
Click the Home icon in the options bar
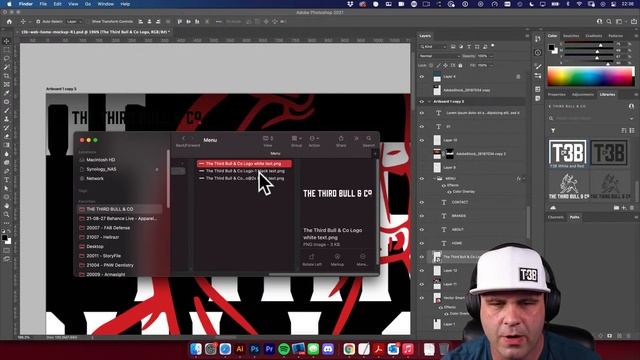9,22
